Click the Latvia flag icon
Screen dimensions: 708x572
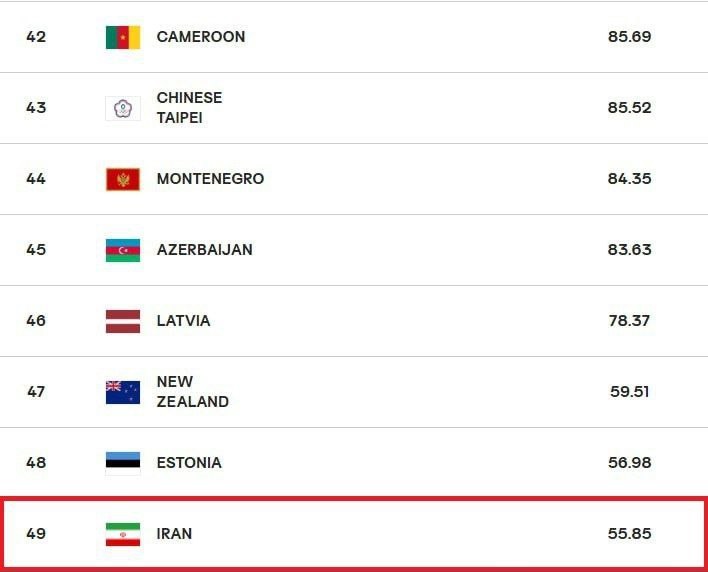[123, 321]
